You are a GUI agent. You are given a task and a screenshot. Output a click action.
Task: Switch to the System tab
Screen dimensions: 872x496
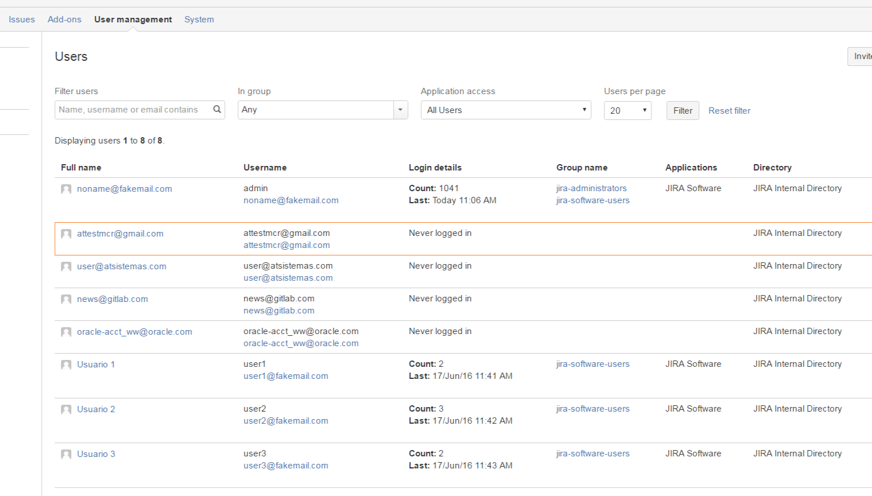[x=199, y=19]
